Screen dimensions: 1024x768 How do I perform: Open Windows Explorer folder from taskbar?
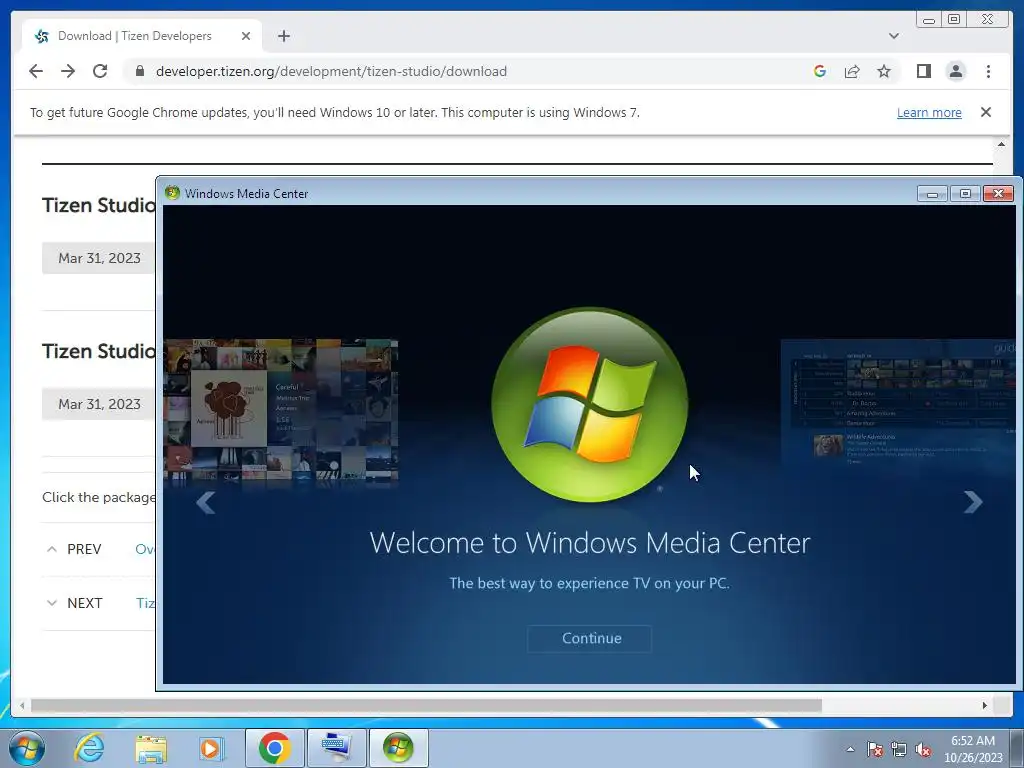tap(151, 748)
